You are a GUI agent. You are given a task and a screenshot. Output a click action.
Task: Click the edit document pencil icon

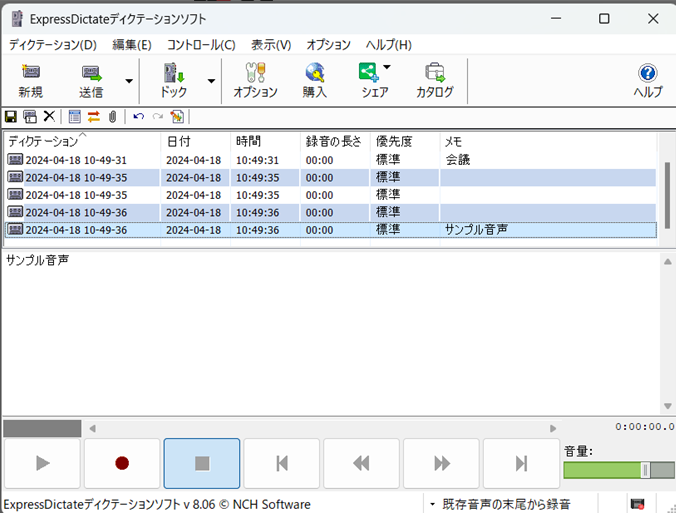[177, 116]
